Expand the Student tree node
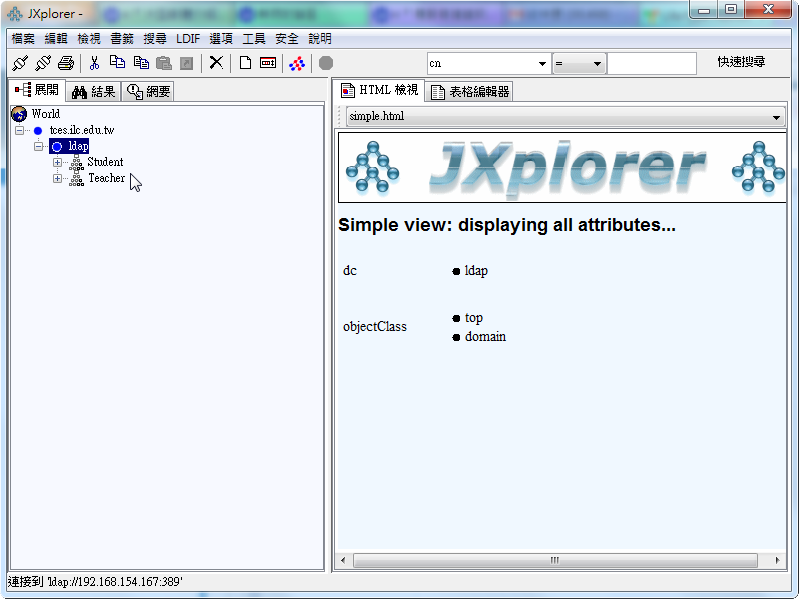799x599 pixels. coord(57,162)
